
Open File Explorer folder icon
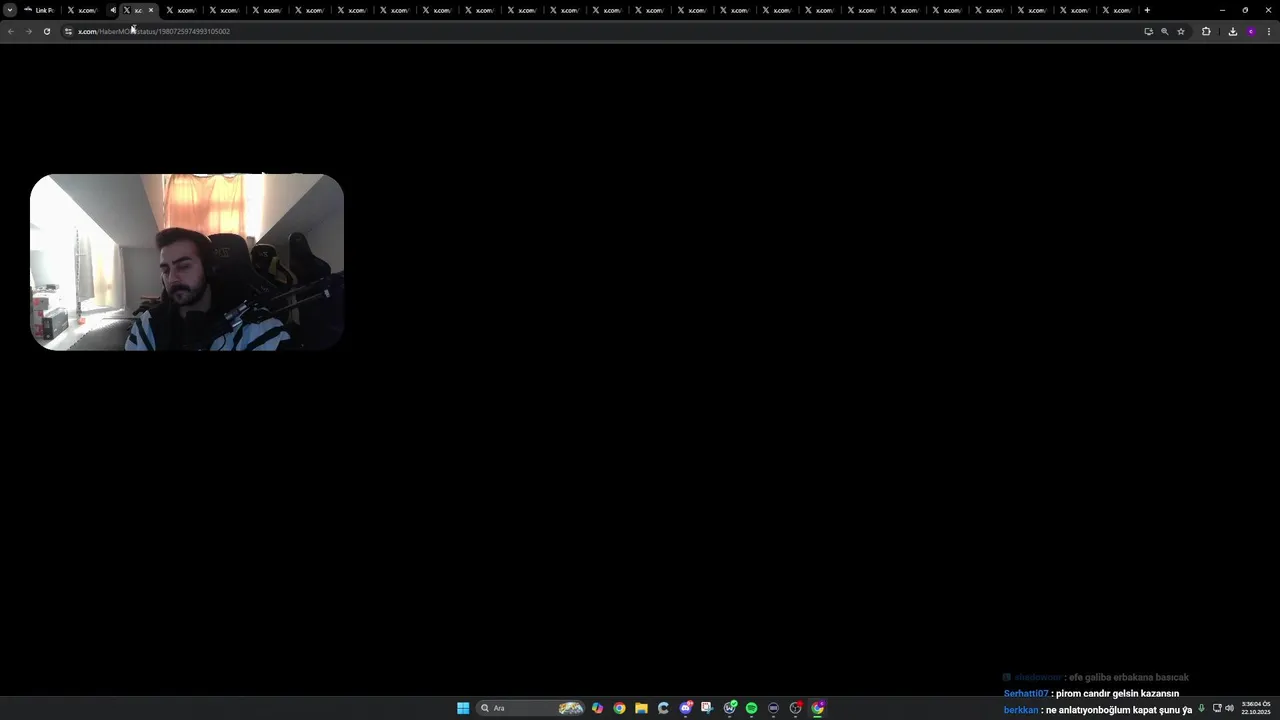[x=641, y=708]
